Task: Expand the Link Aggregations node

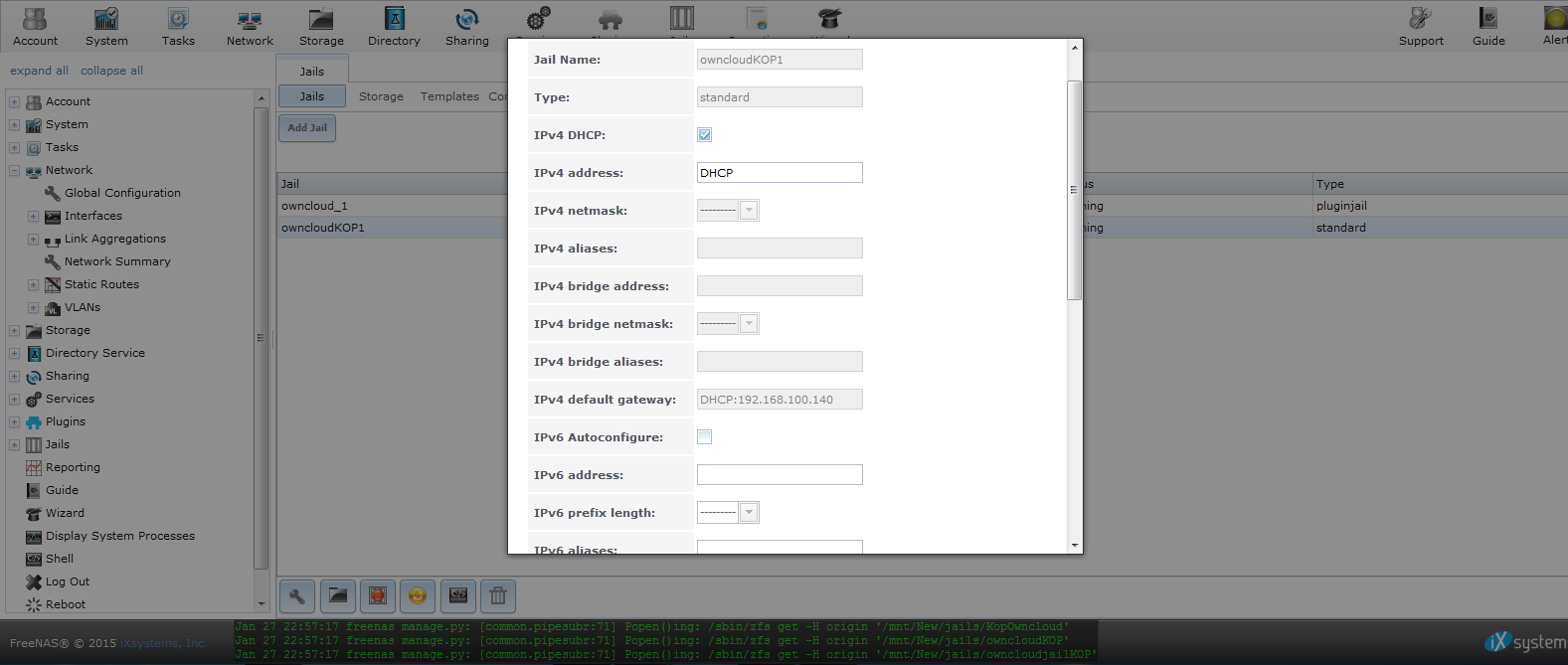Action: [x=33, y=239]
